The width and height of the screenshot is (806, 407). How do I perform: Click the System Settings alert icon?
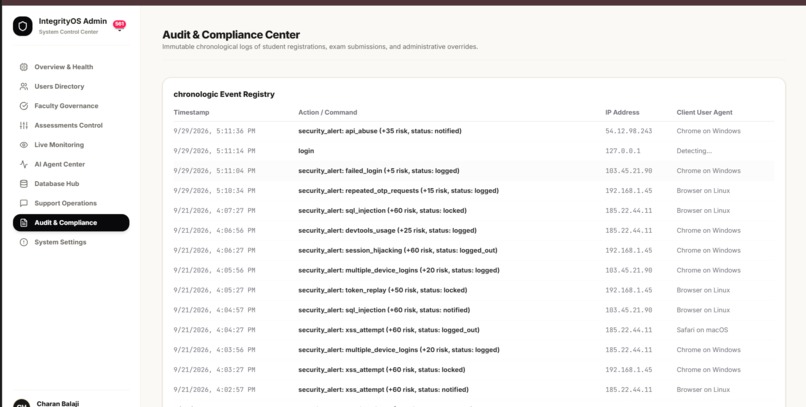[24, 242]
